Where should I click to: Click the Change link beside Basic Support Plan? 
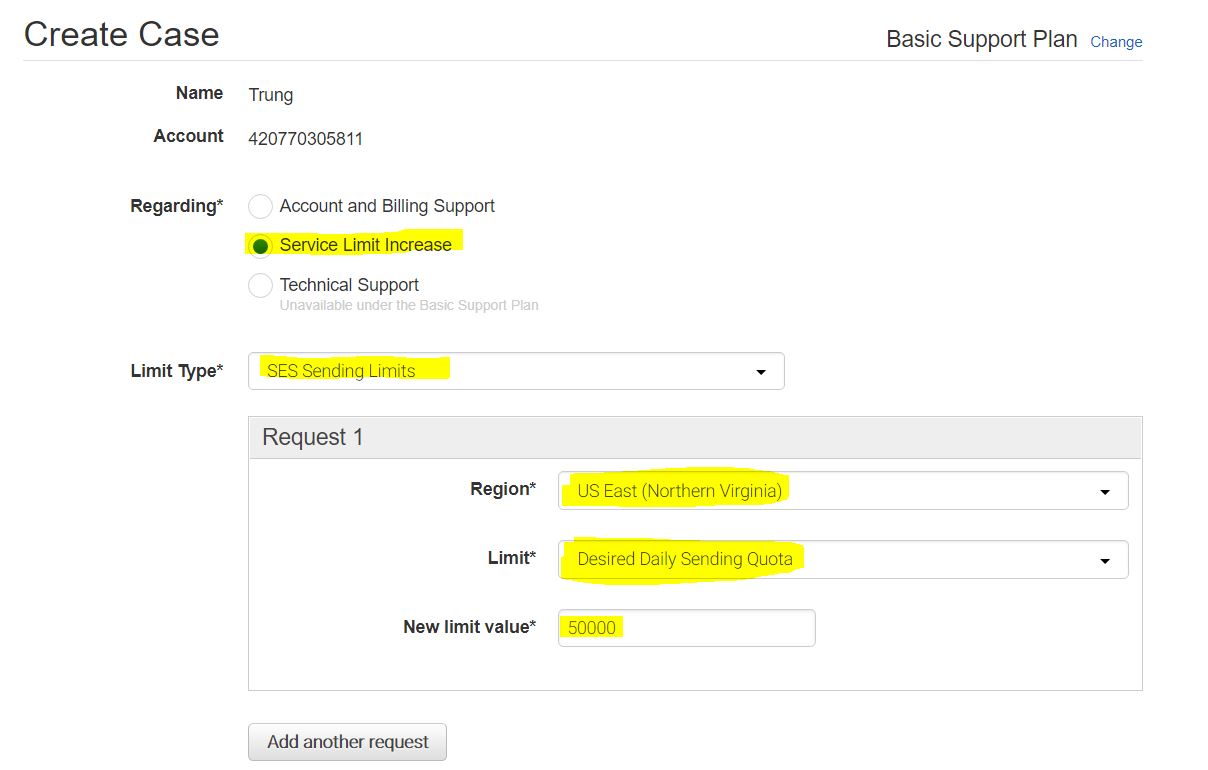(x=1116, y=42)
